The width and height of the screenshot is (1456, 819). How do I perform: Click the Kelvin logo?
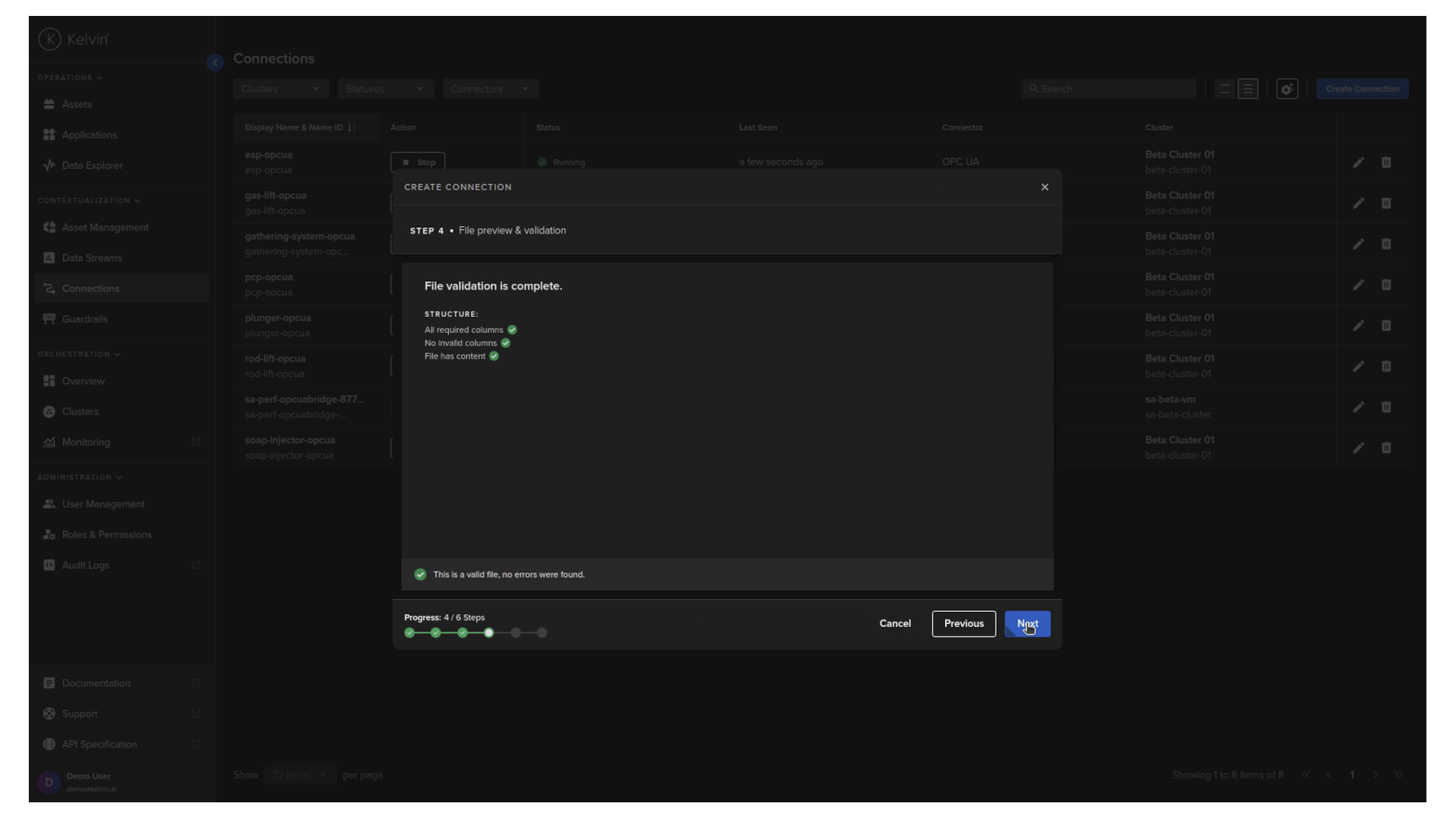click(x=74, y=39)
